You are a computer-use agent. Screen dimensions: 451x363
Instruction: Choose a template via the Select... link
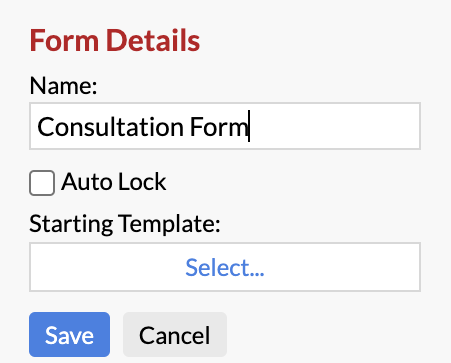click(x=225, y=267)
